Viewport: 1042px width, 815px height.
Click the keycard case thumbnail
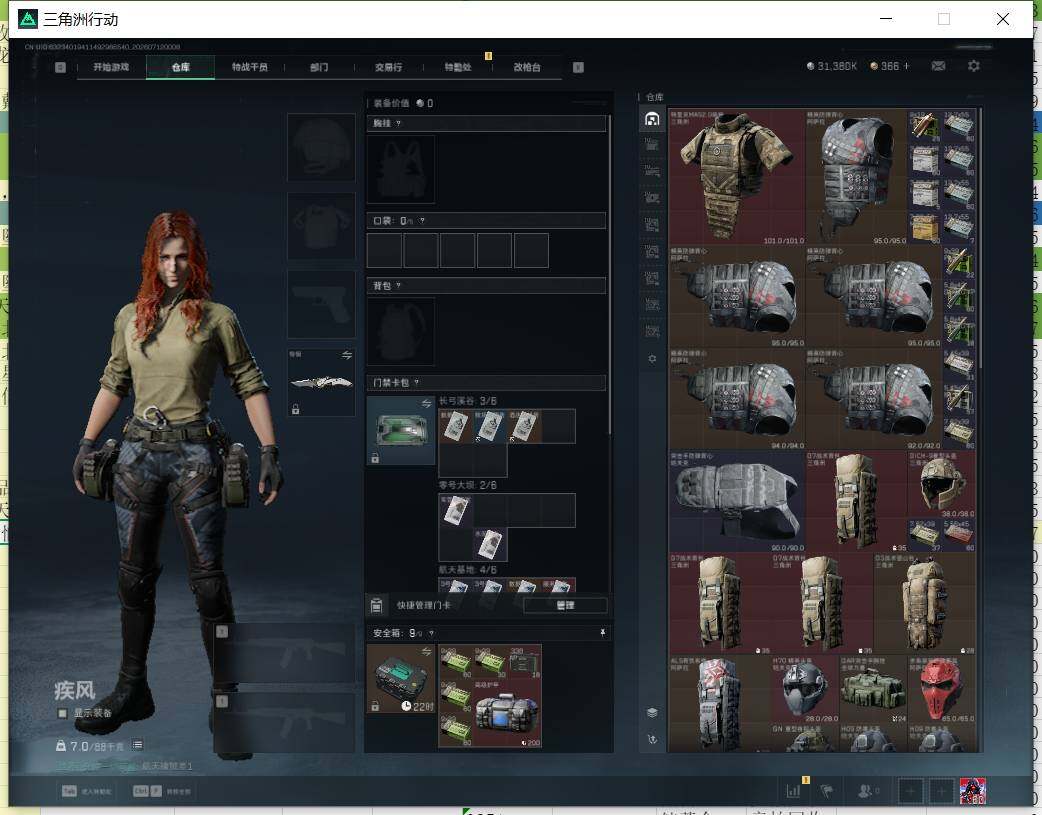coord(401,430)
